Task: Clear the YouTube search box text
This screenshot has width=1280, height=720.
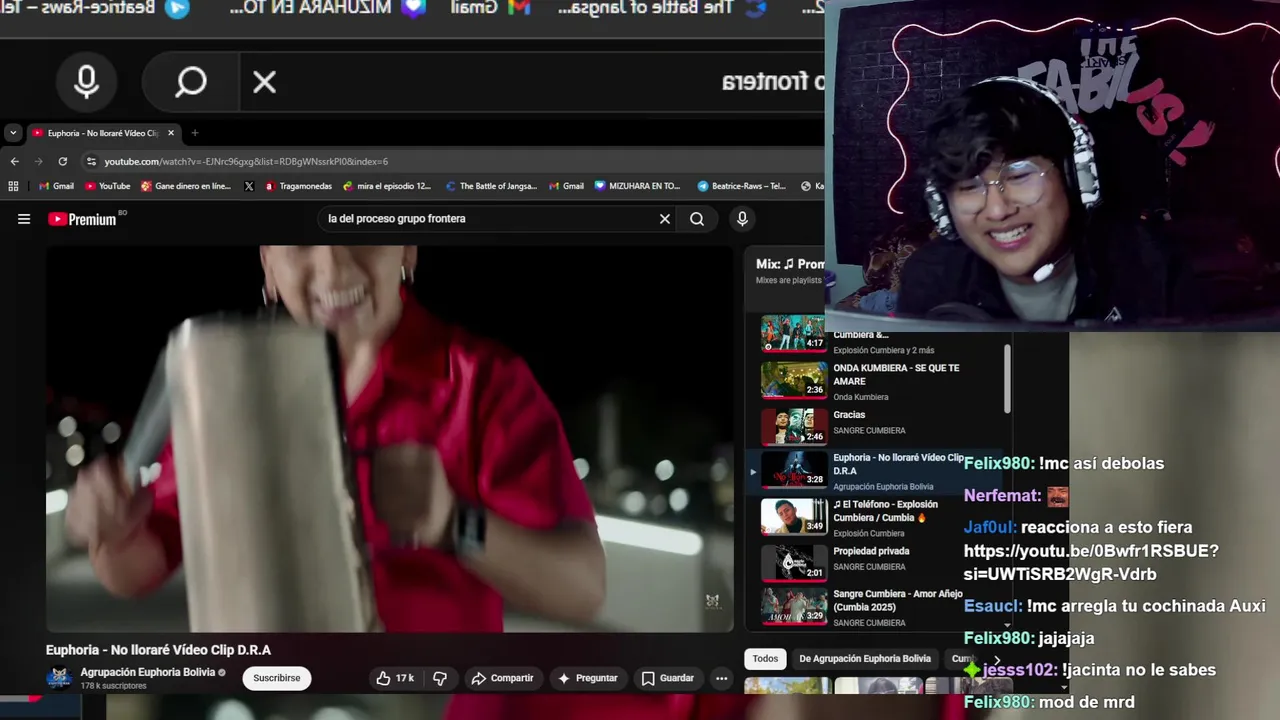Action: (x=665, y=219)
